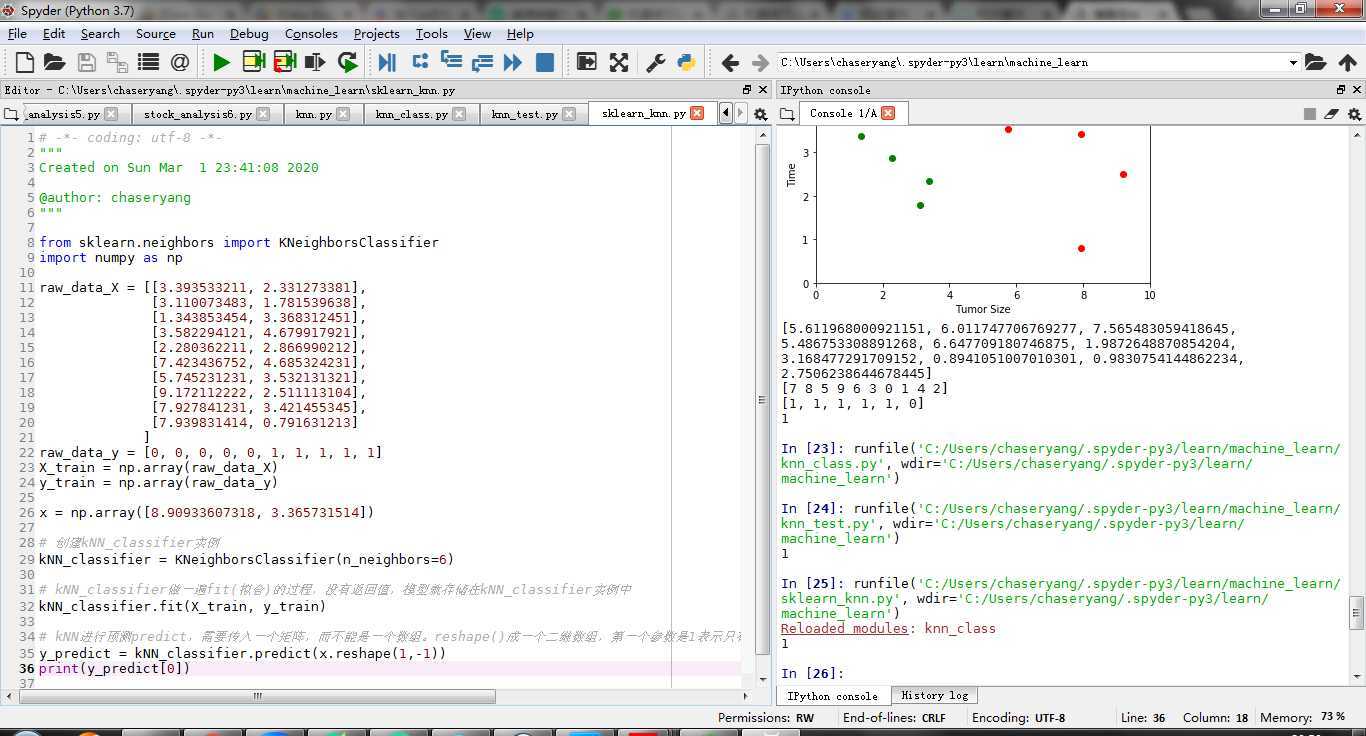Browse a working directory with the folder icon

(1316, 62)
